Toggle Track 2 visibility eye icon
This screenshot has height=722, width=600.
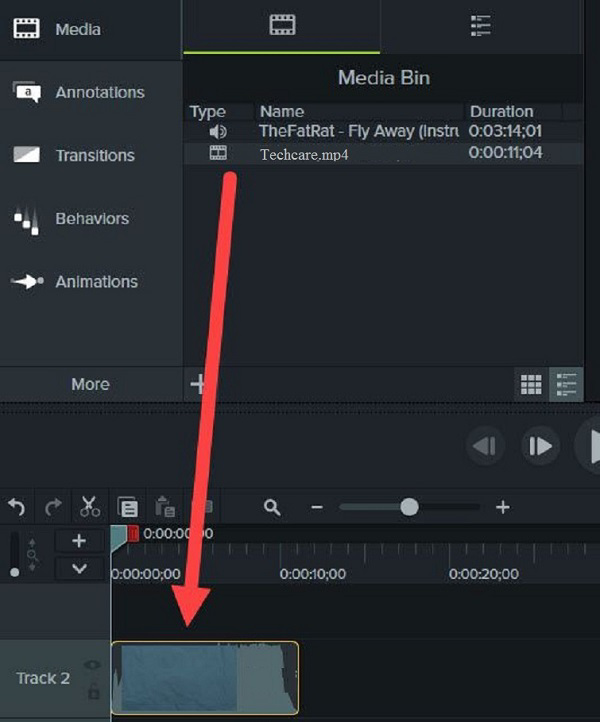(93, 665)
